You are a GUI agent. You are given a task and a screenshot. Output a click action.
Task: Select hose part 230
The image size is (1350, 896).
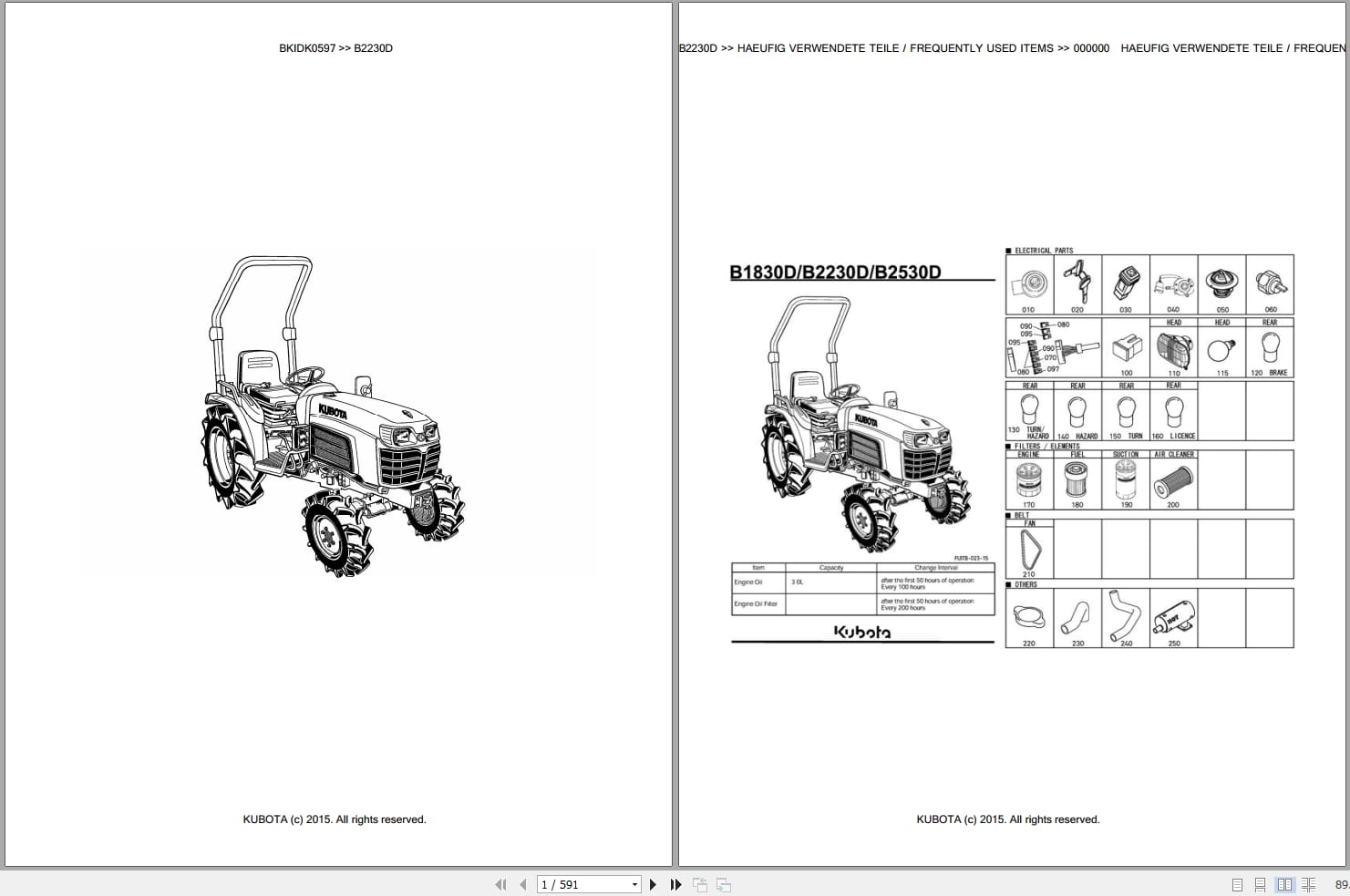1077,619
